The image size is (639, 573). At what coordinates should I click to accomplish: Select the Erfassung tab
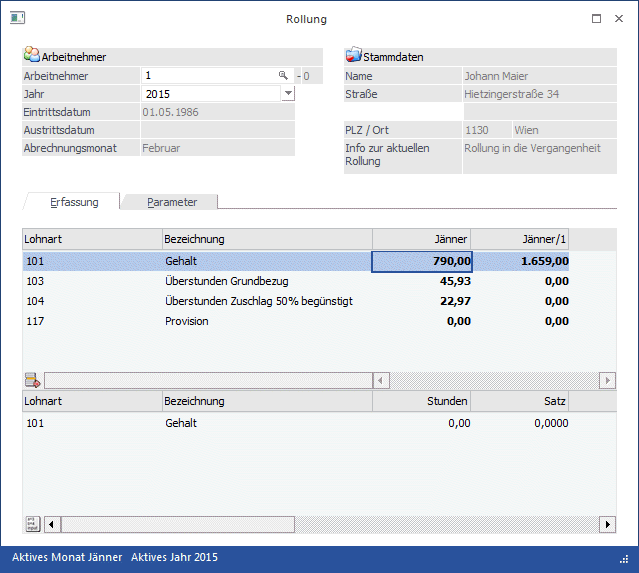(74, 202)
